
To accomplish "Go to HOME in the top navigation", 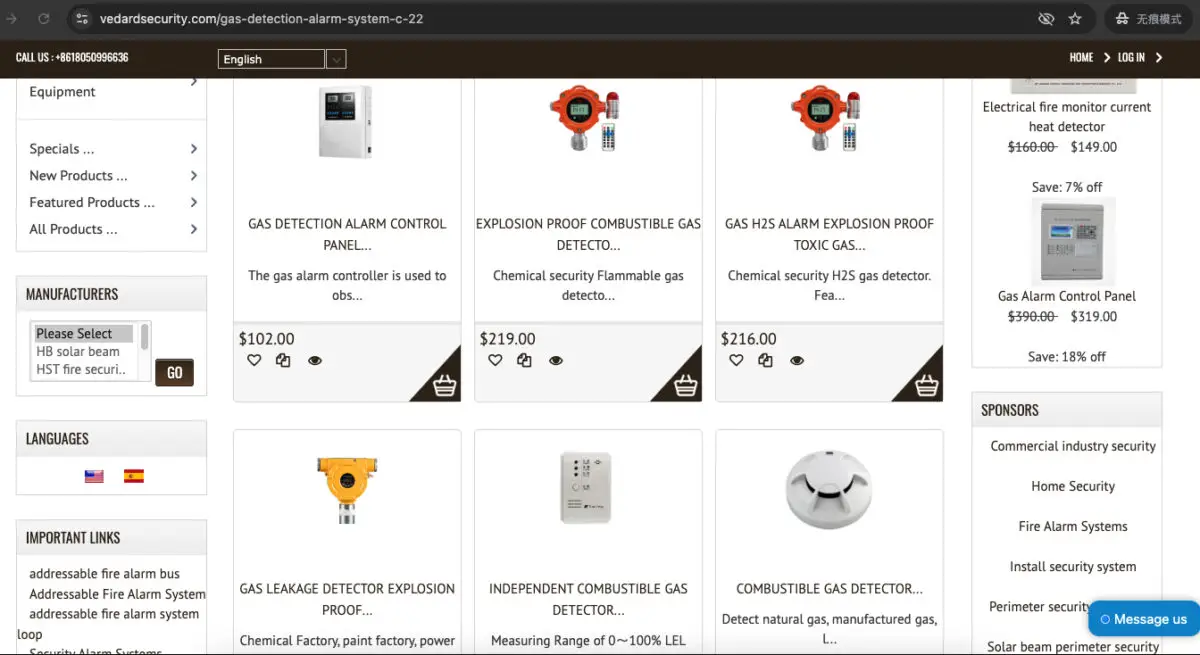I will tap(1081, 58).
